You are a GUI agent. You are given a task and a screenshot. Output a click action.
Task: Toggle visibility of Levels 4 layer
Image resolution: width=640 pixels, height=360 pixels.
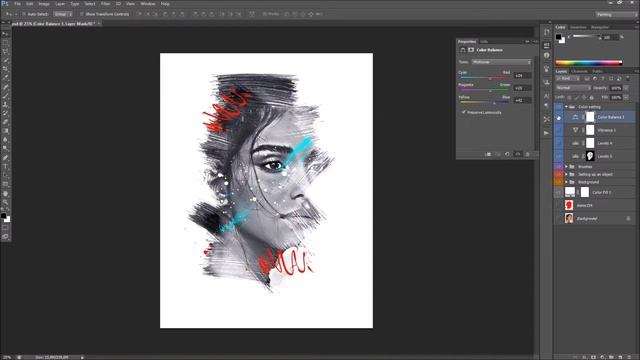tap(558, 143)
